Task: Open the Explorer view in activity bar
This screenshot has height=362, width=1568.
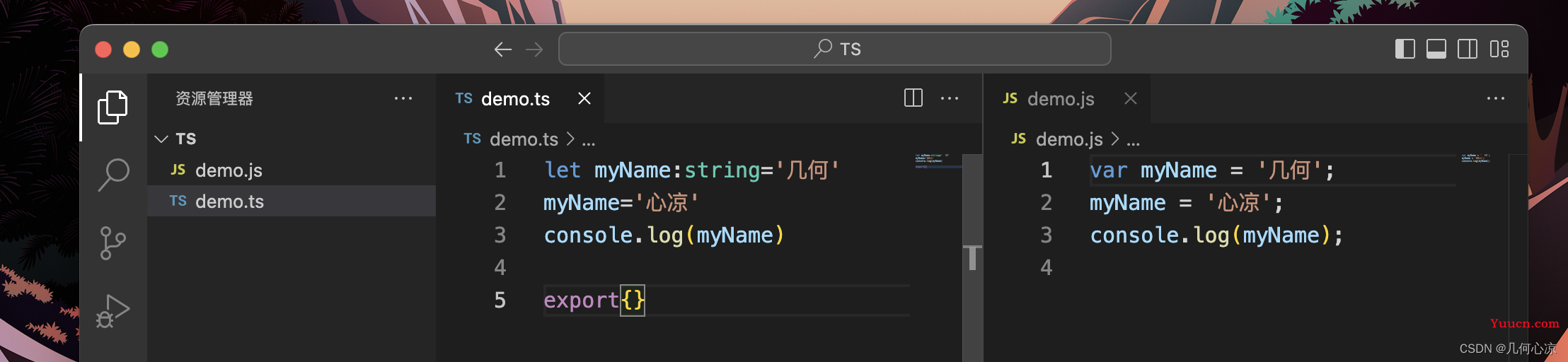Action: coord(113,107)
